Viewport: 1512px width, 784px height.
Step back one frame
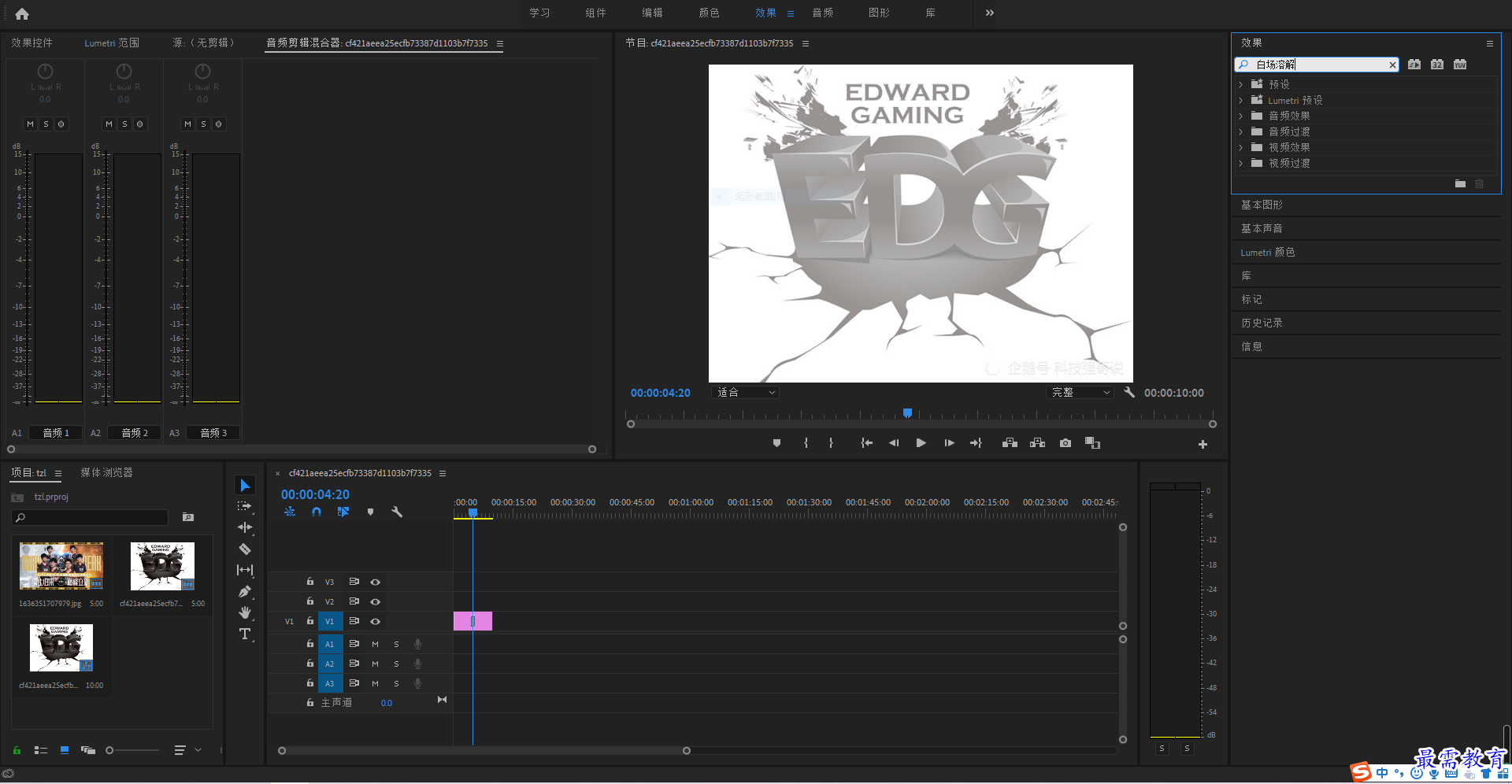coord(894,443)
